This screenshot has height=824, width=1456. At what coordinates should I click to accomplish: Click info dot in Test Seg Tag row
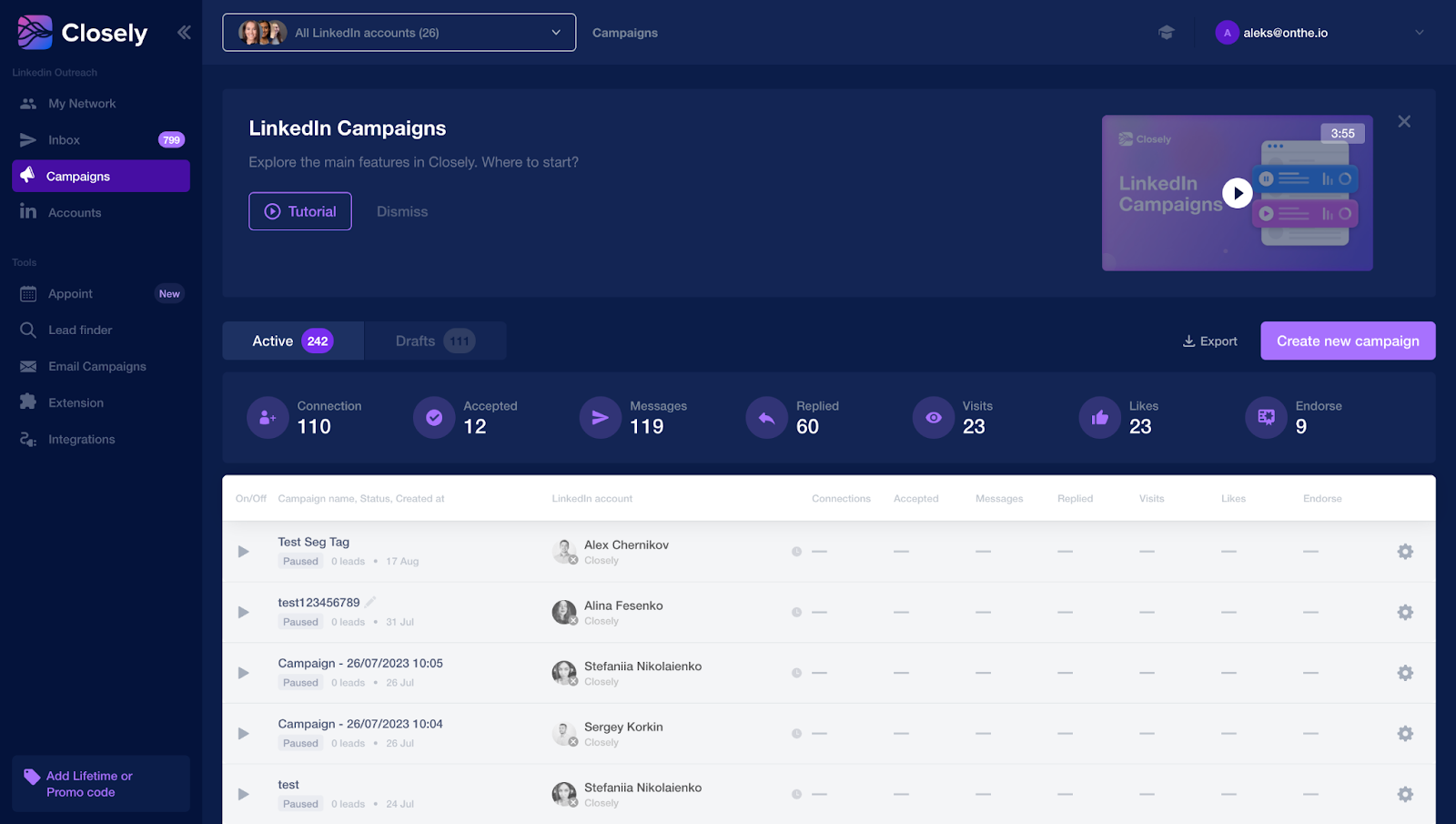pos(797,552)
